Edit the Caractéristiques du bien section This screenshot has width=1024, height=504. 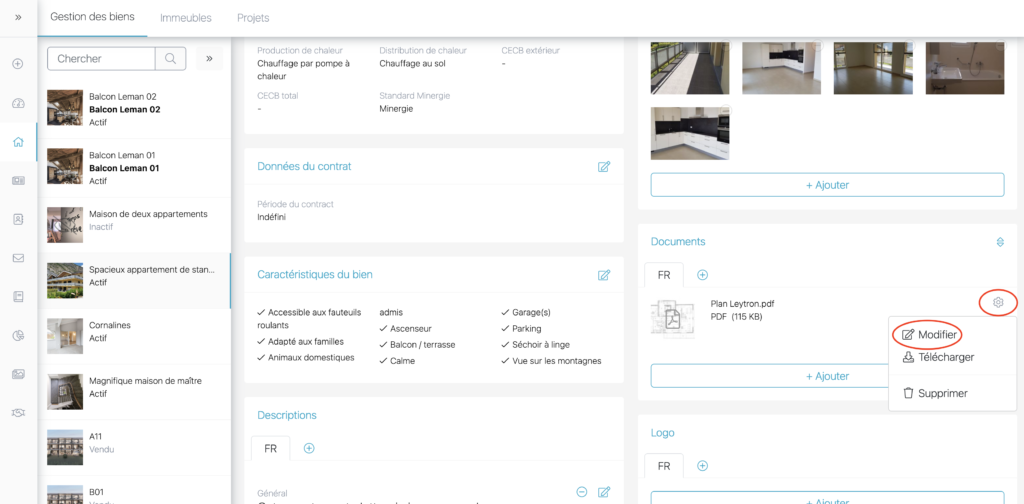[x=604, y=275]
